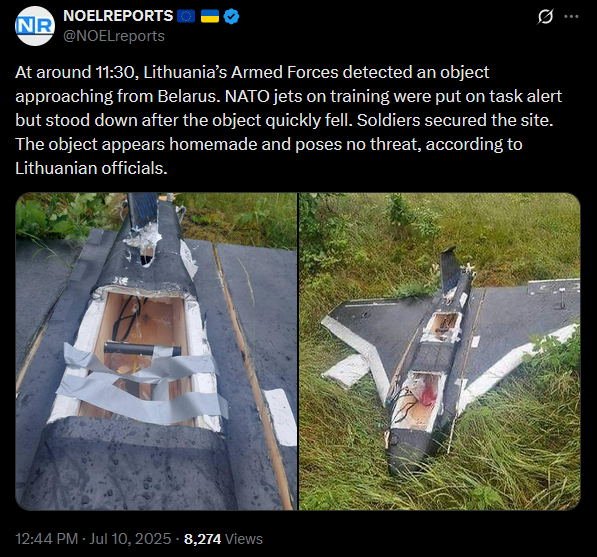Click the NOELREPORTS profile avatar
Image resolution: width=597 pixels, height=557 pixels.
pyautogui.click(x=35, y=26)
